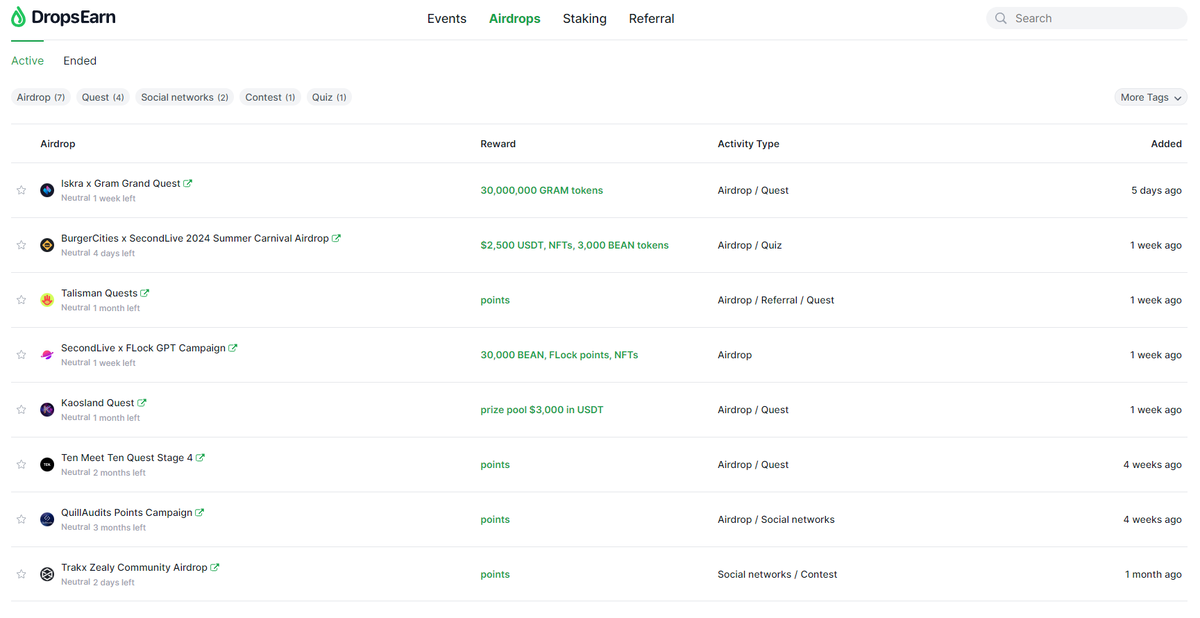Screen dimensions: 1200x618
Task: Star the BurgerCities x SecondLive airdrop
Action: [x=21, y=245]
